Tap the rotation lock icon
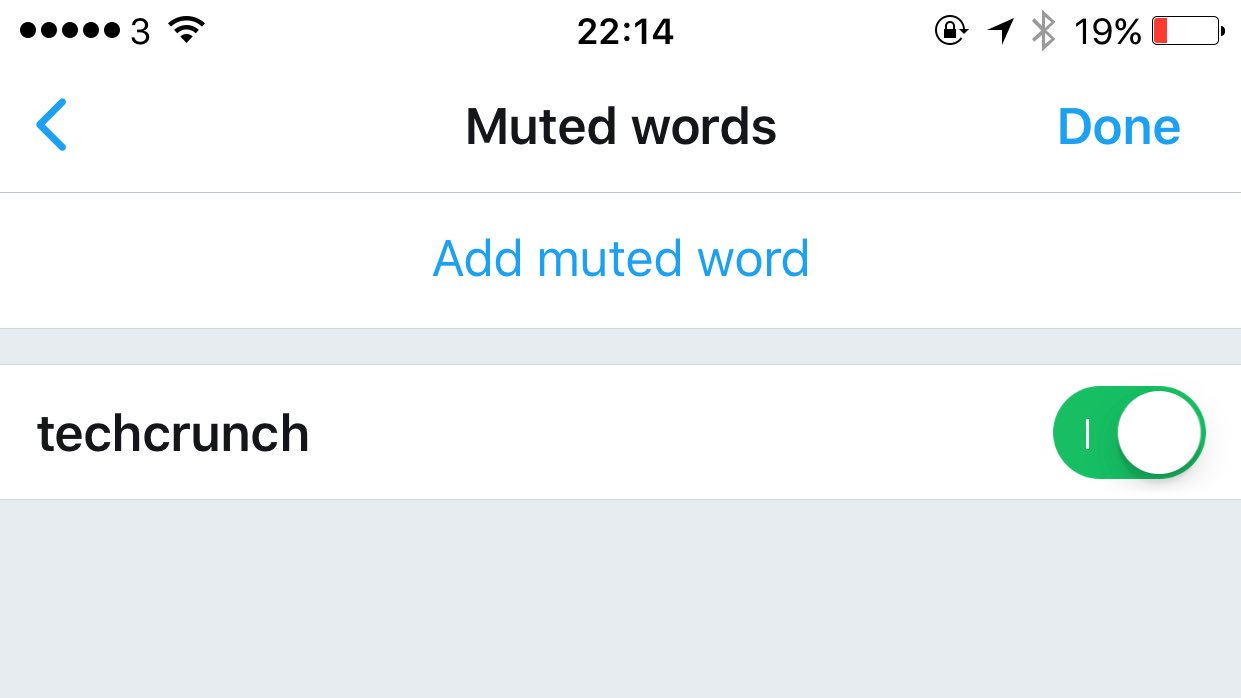1241x698 pixels. click(951, 31)
